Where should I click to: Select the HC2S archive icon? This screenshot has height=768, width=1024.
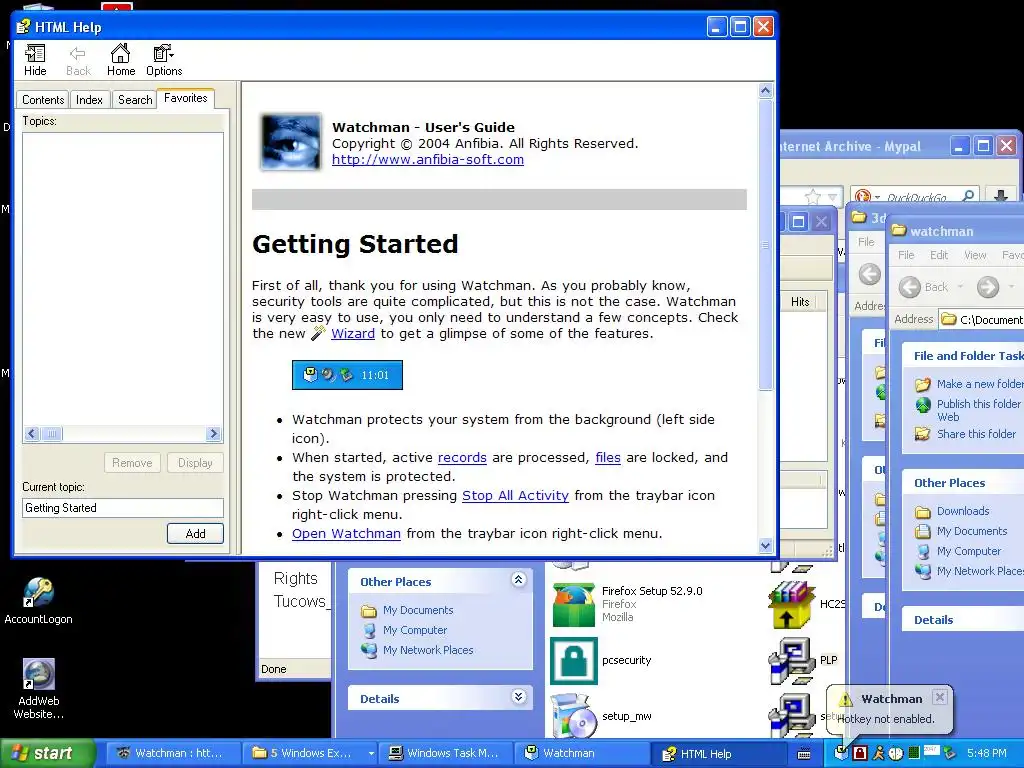[792, 605]
